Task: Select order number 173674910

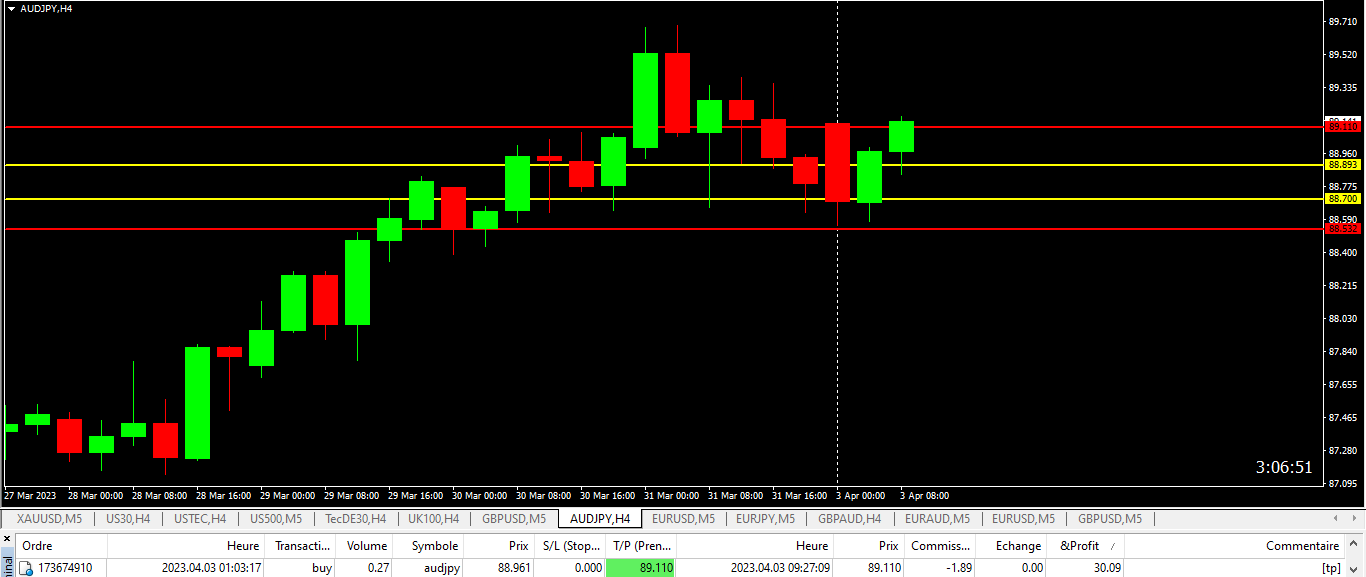Action: pos(66,568)
